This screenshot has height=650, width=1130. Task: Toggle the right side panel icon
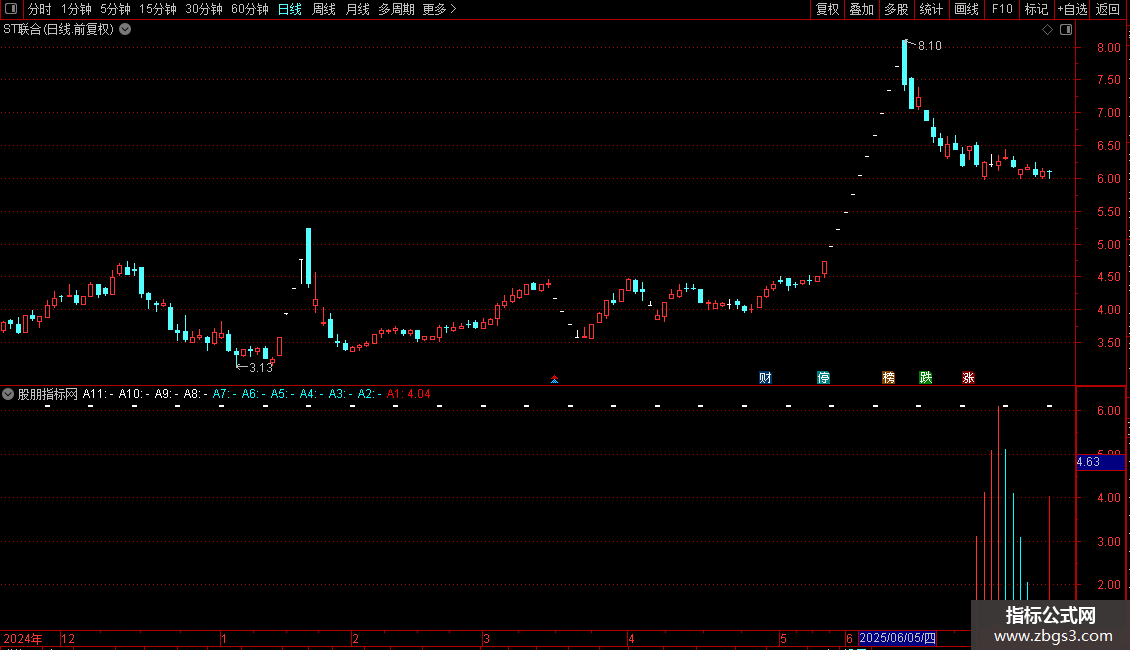pos(1066,30)
